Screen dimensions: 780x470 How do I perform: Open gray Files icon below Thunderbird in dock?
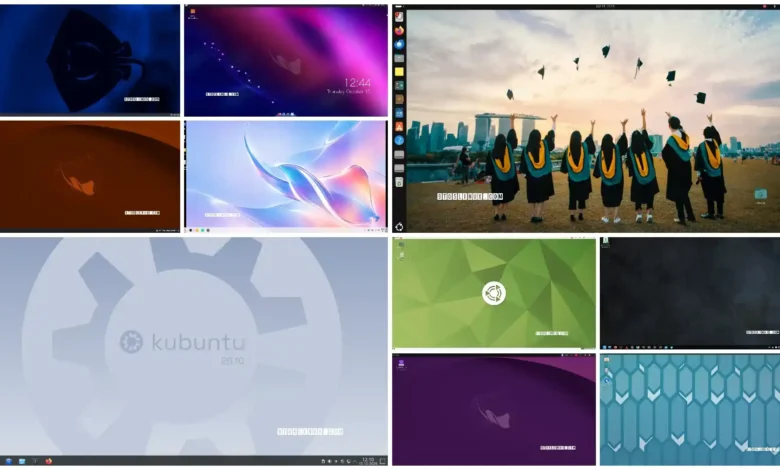399,58
